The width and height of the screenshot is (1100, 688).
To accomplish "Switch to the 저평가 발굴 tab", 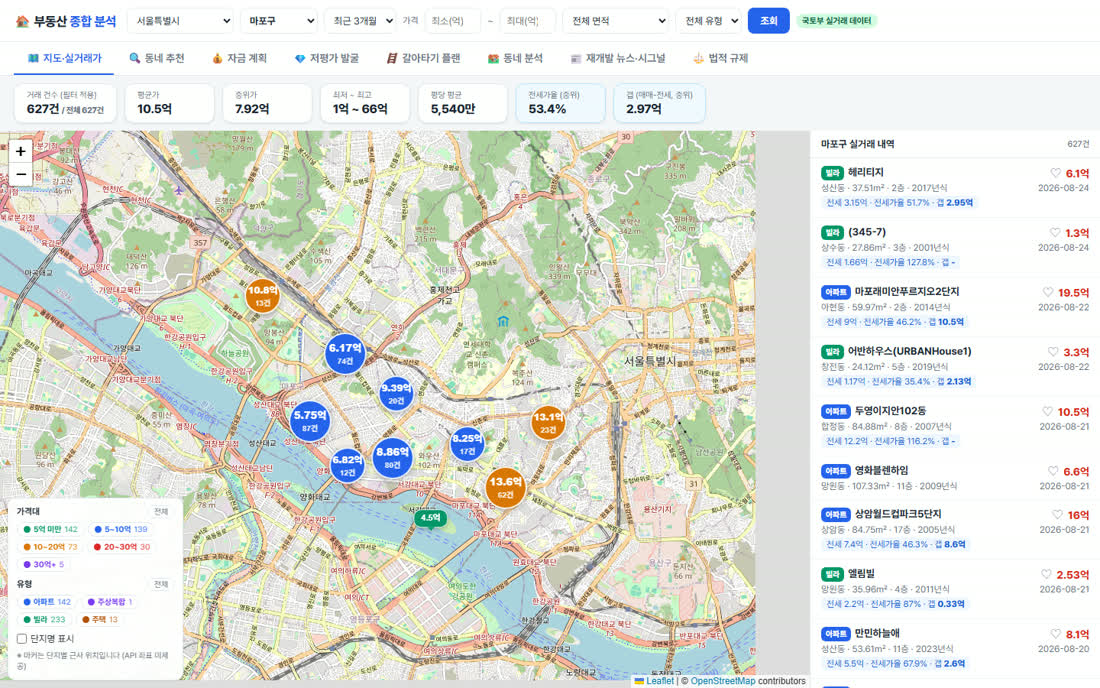I will point(326,58).
